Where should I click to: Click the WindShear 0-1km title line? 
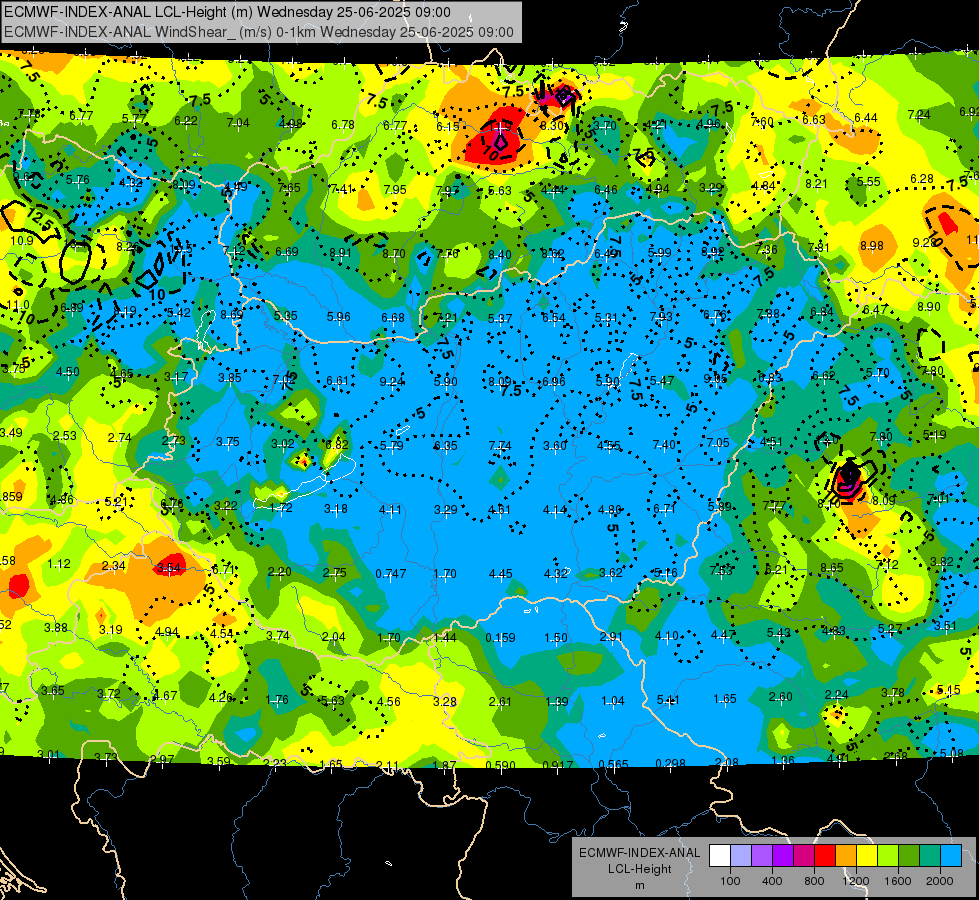(259, 32)
